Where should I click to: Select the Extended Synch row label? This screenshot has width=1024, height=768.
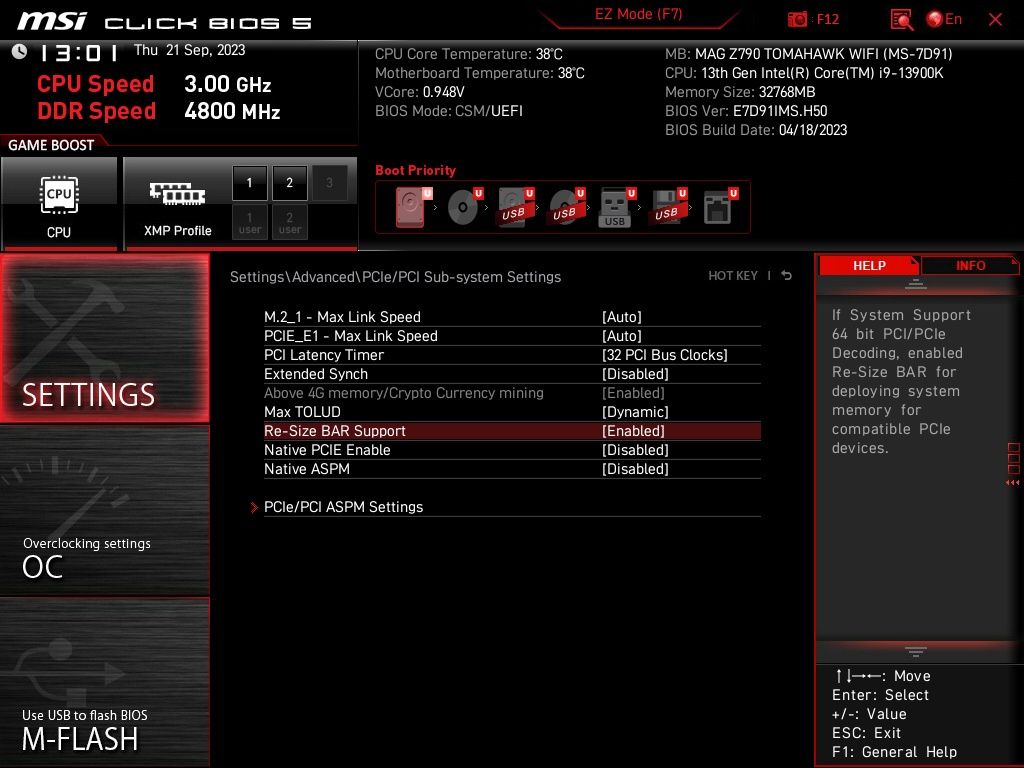316,374
